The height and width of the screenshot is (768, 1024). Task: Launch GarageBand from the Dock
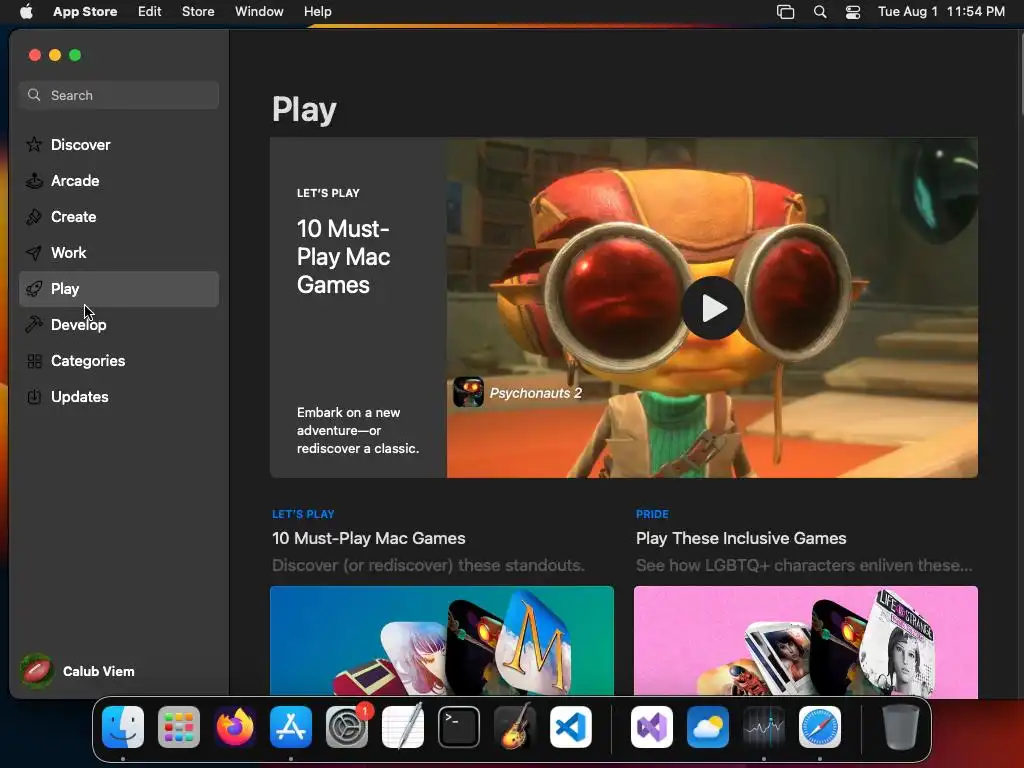pyautogui.click(x=515, y=727)
